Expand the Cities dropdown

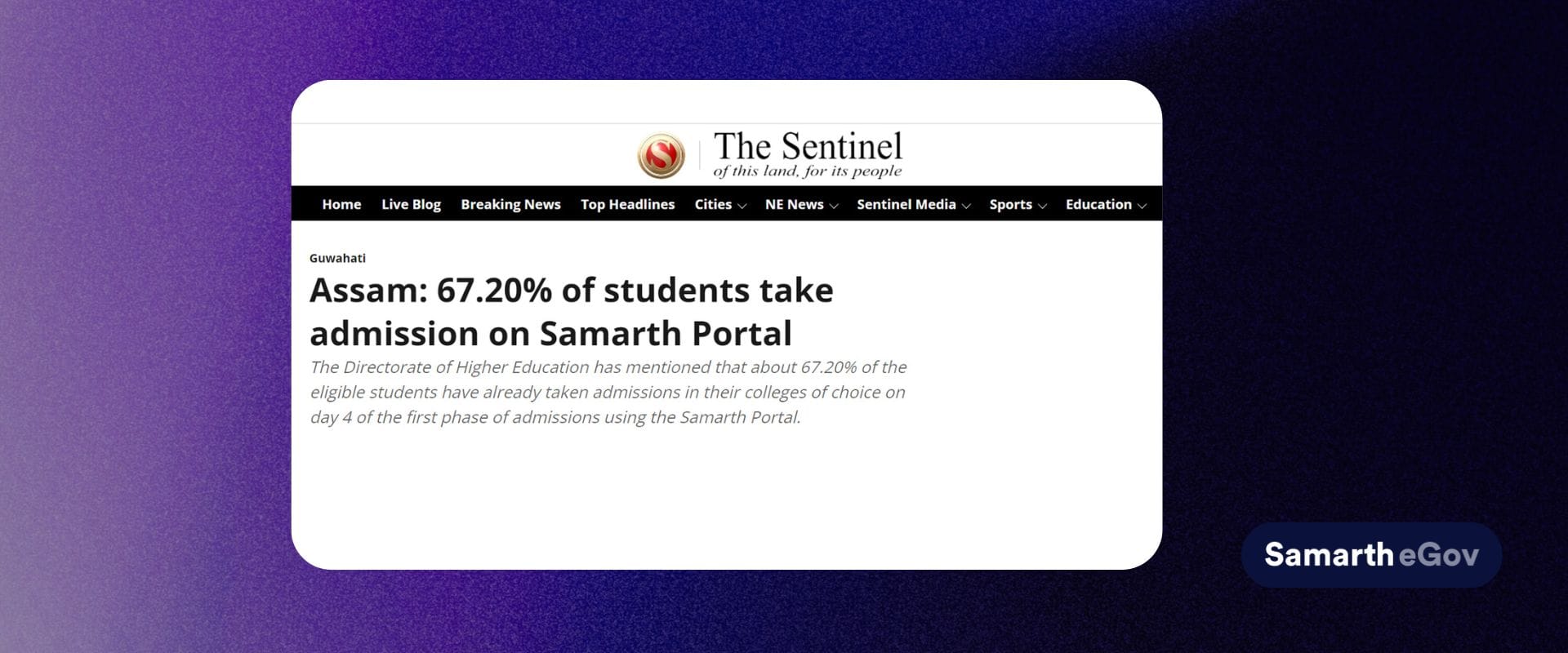point(713,205)
